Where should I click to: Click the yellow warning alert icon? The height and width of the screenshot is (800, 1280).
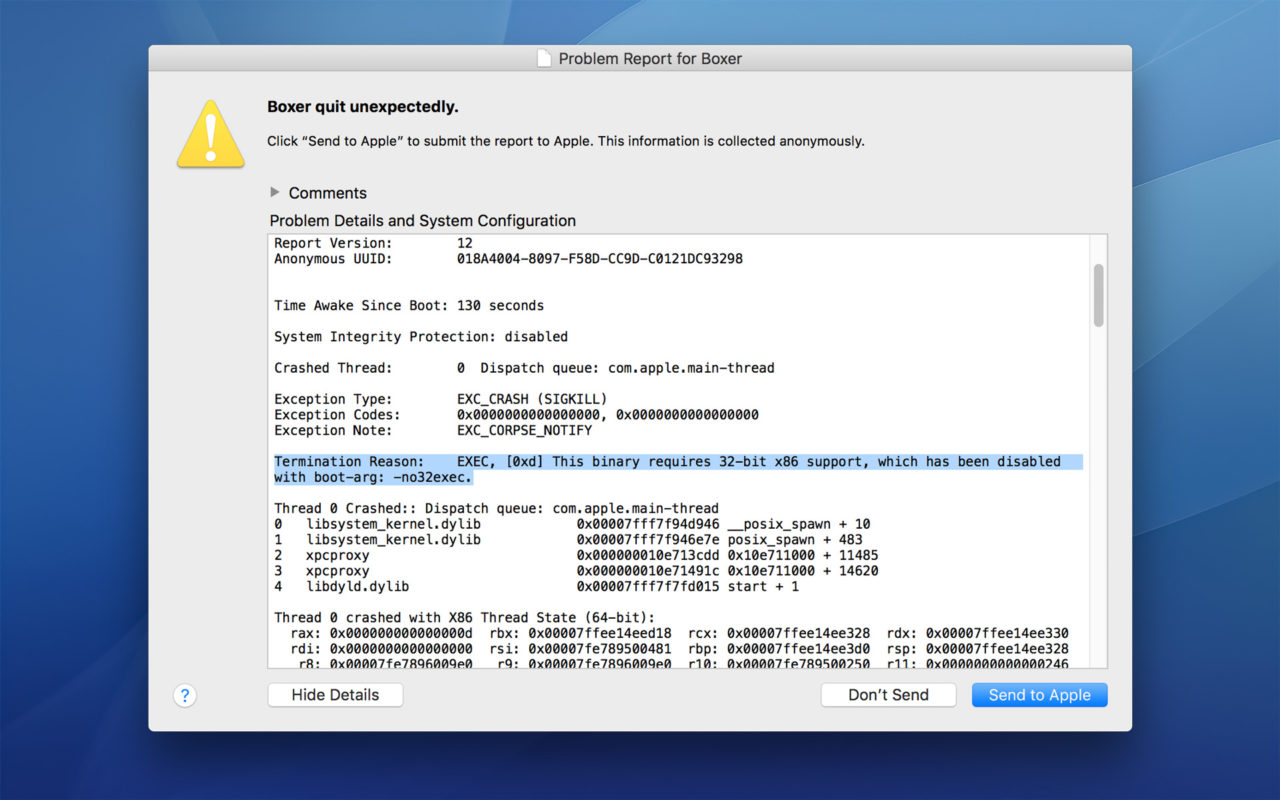tap(210, 133)
